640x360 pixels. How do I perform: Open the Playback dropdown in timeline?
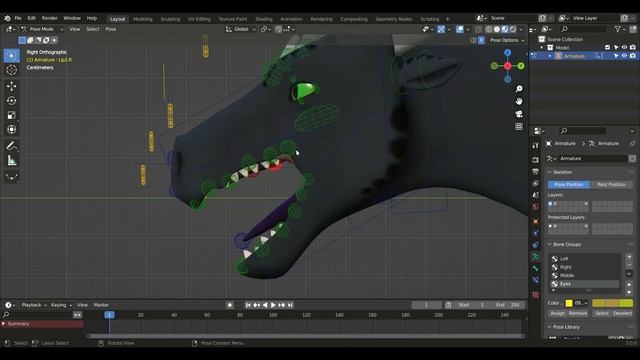[x=33, y=305]
